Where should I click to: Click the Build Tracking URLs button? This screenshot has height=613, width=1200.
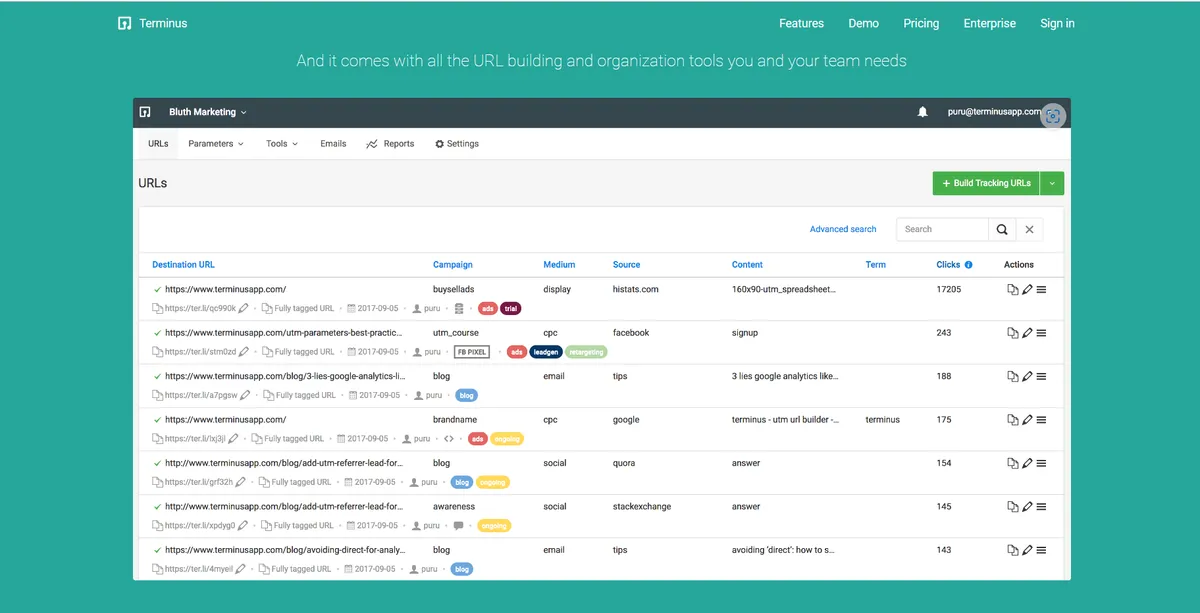pos(985,183)
